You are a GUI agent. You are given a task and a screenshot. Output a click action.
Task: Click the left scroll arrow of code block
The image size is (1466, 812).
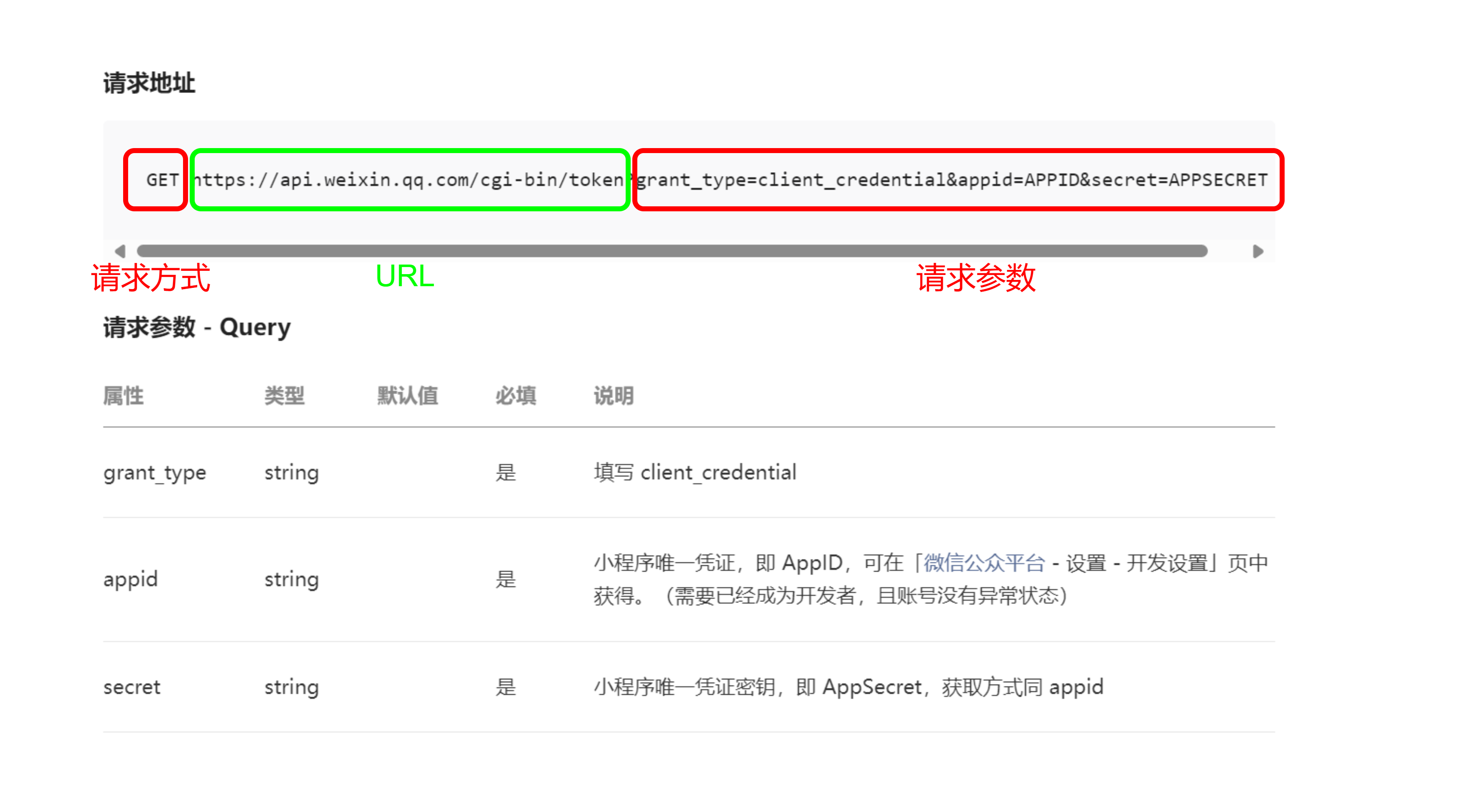(x=120, y=251)
